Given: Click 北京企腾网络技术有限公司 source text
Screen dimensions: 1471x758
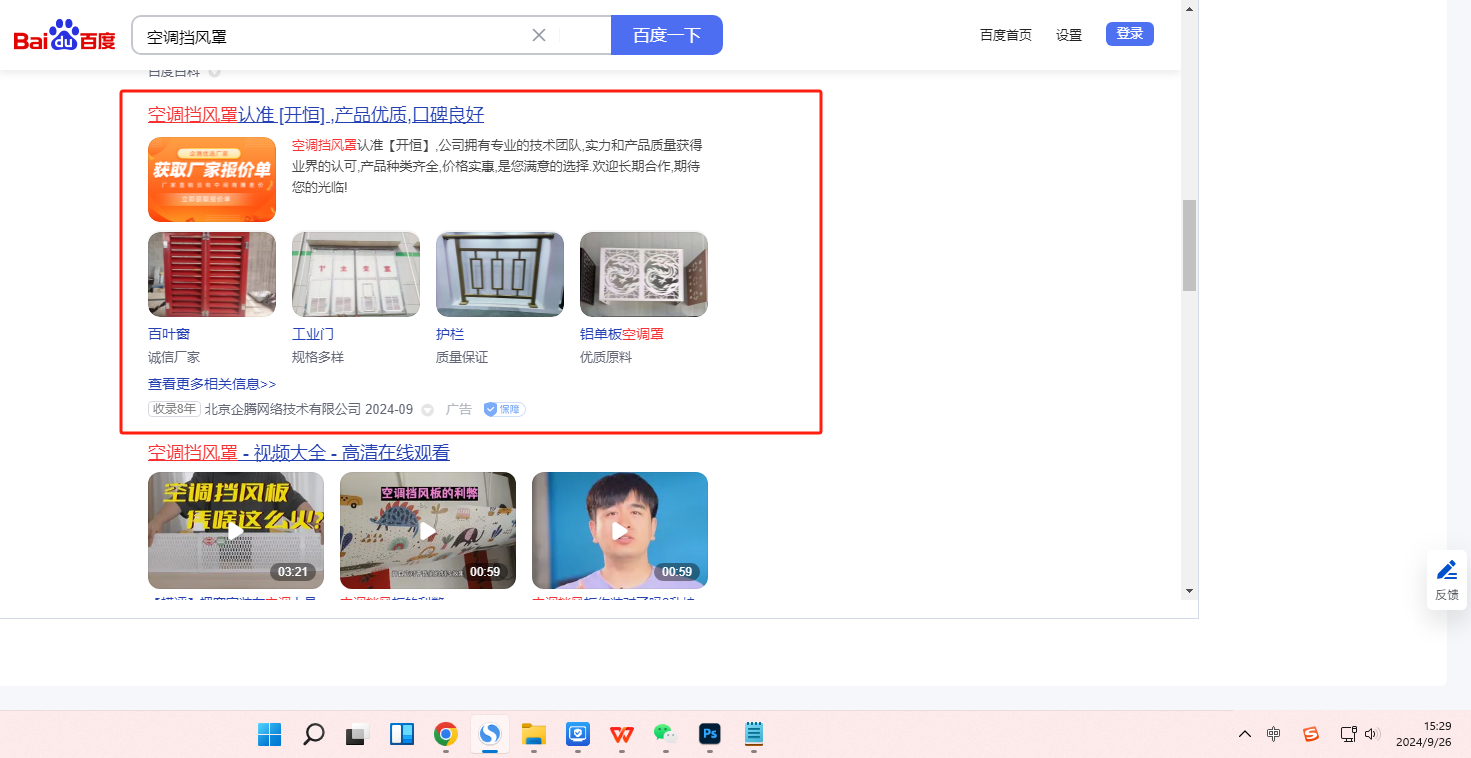Looking at the screenshot, I should pos(283,409).
